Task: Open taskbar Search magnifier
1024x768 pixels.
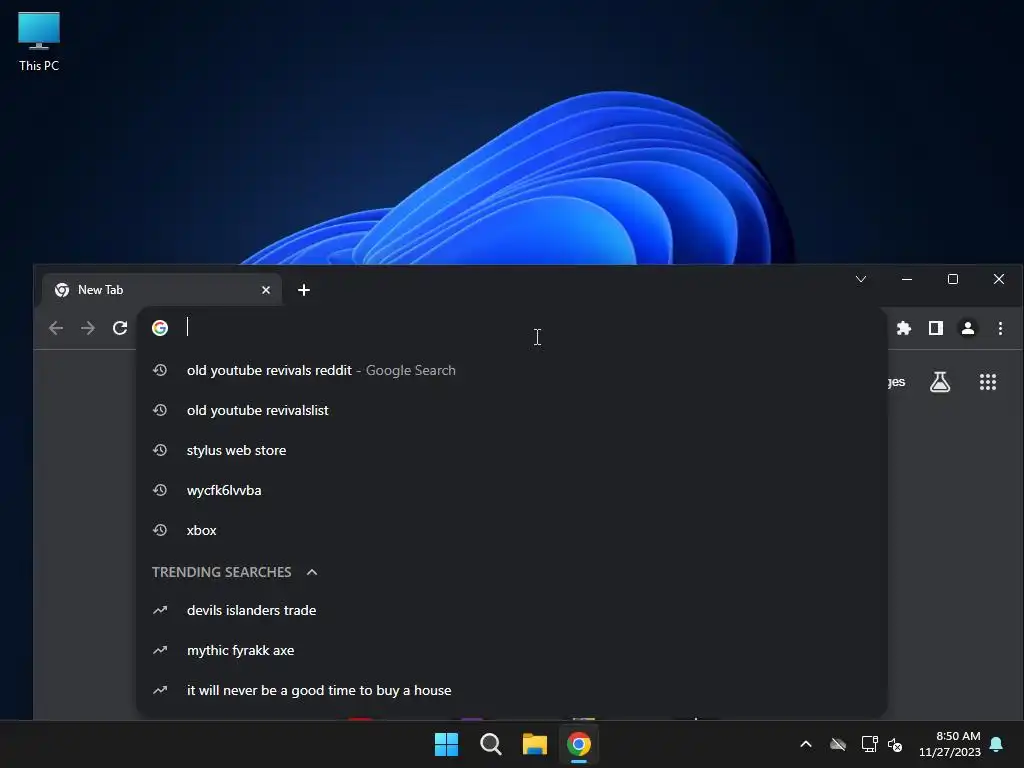Action: coord(490,744)
